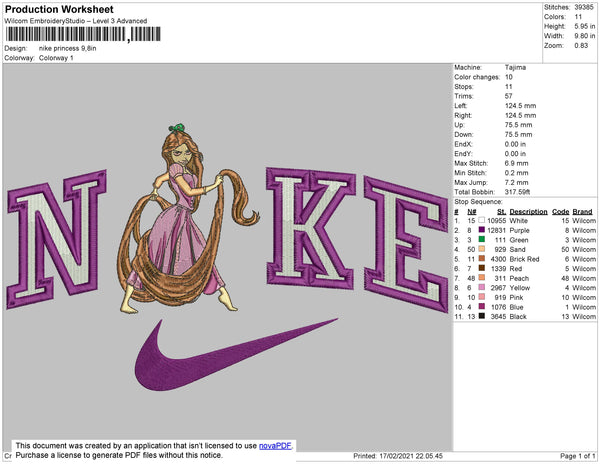Screen dimensions: 600x464
Task: Click the swatch in the Yellow row
Action: click(x=481, y=287)
